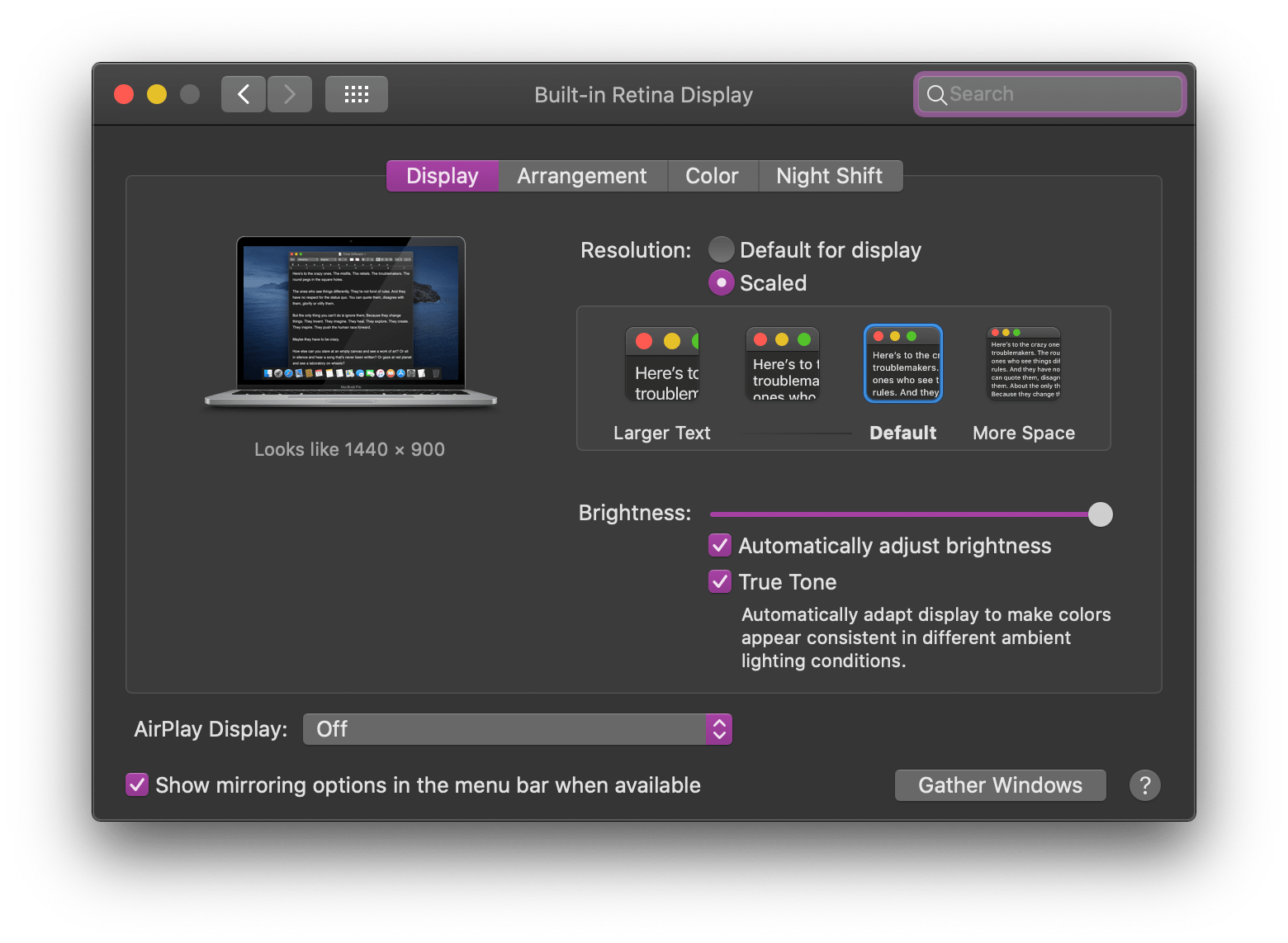1288x943 pixels.
Task: Switch to the Arrangement tab
Action: point(582,175)
